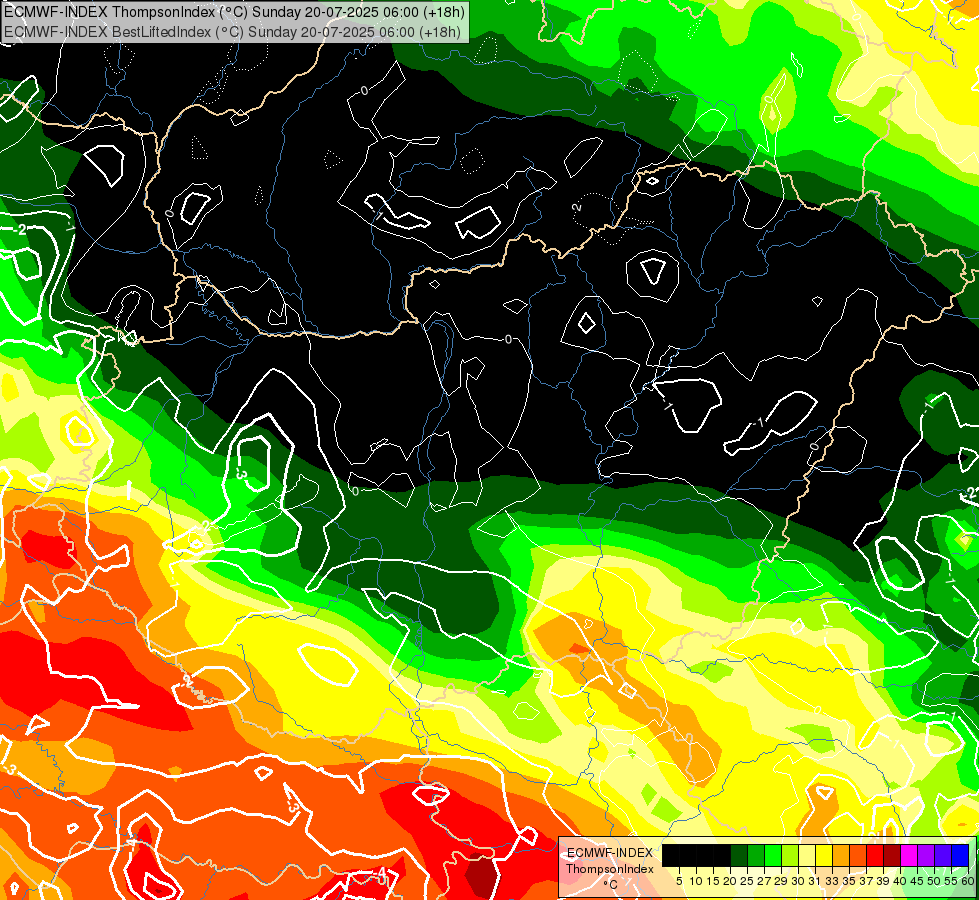979x900 pixels.
Task: Pick the pale yellow legend swatch above 30-31
Action: pyautogui.click(x=807, y=856)
